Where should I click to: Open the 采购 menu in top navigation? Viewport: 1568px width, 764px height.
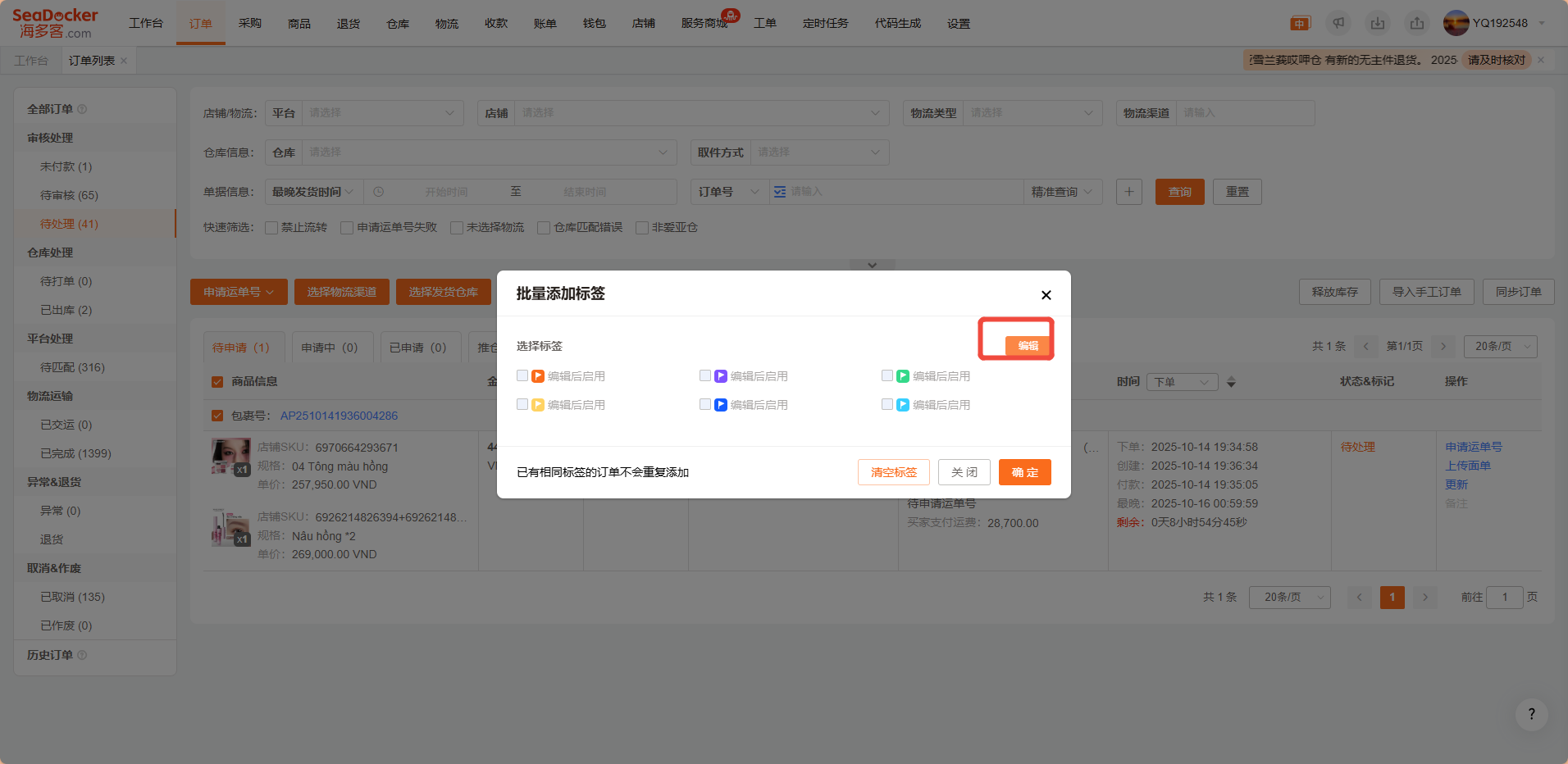[x=250, y=23]
